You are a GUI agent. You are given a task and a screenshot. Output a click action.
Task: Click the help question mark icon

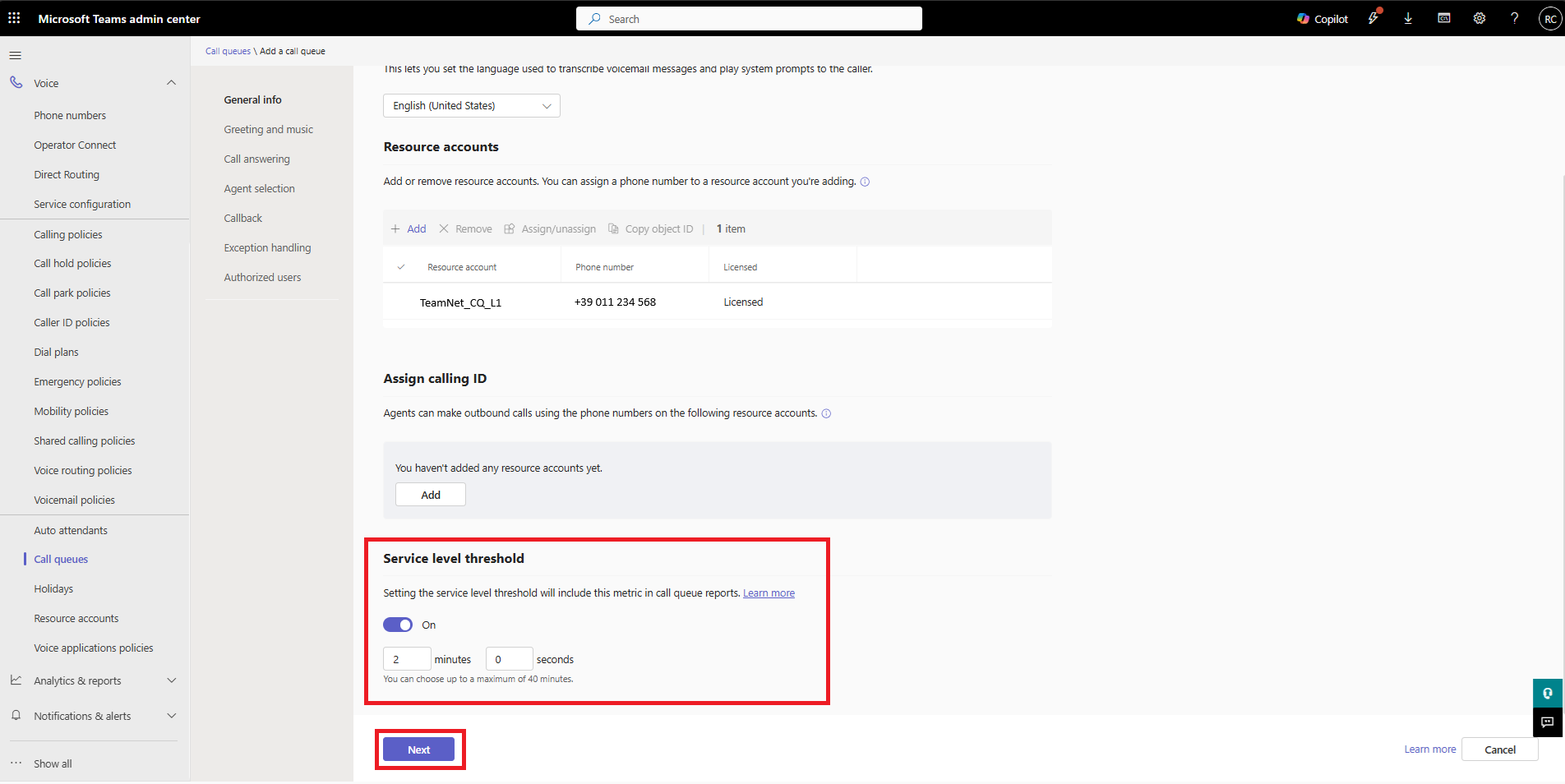tap(1514, 18)
